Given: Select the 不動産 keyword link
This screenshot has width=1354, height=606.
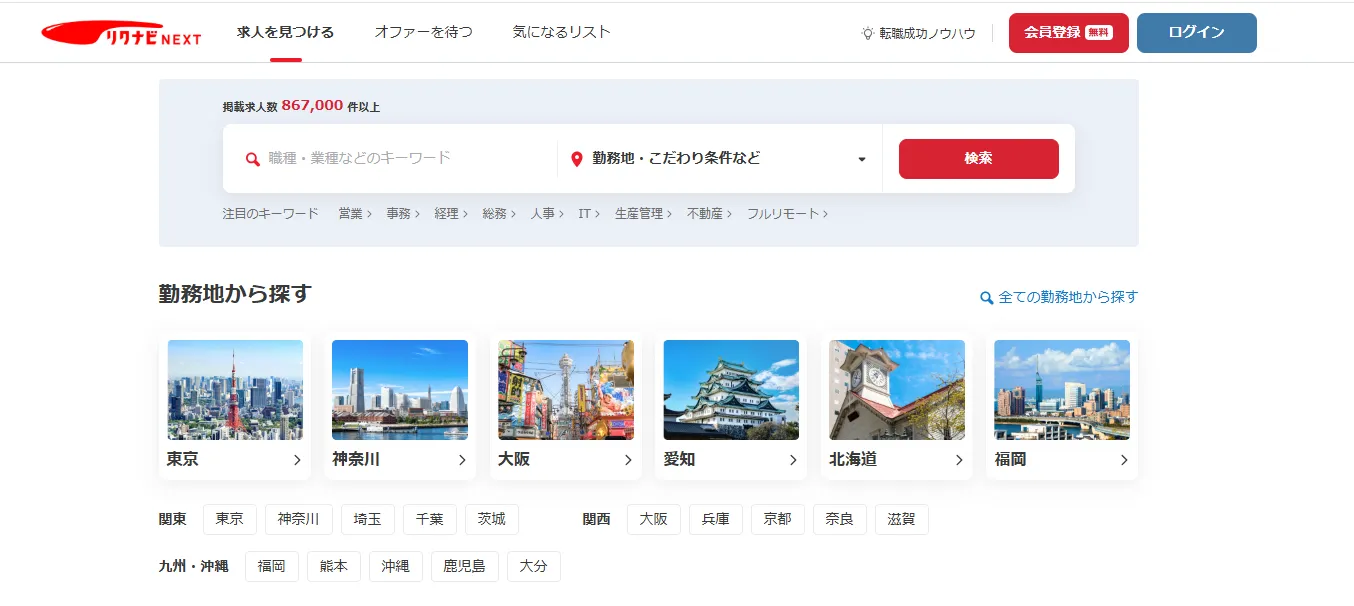Looking at the screenshot, I should point(709,213).
